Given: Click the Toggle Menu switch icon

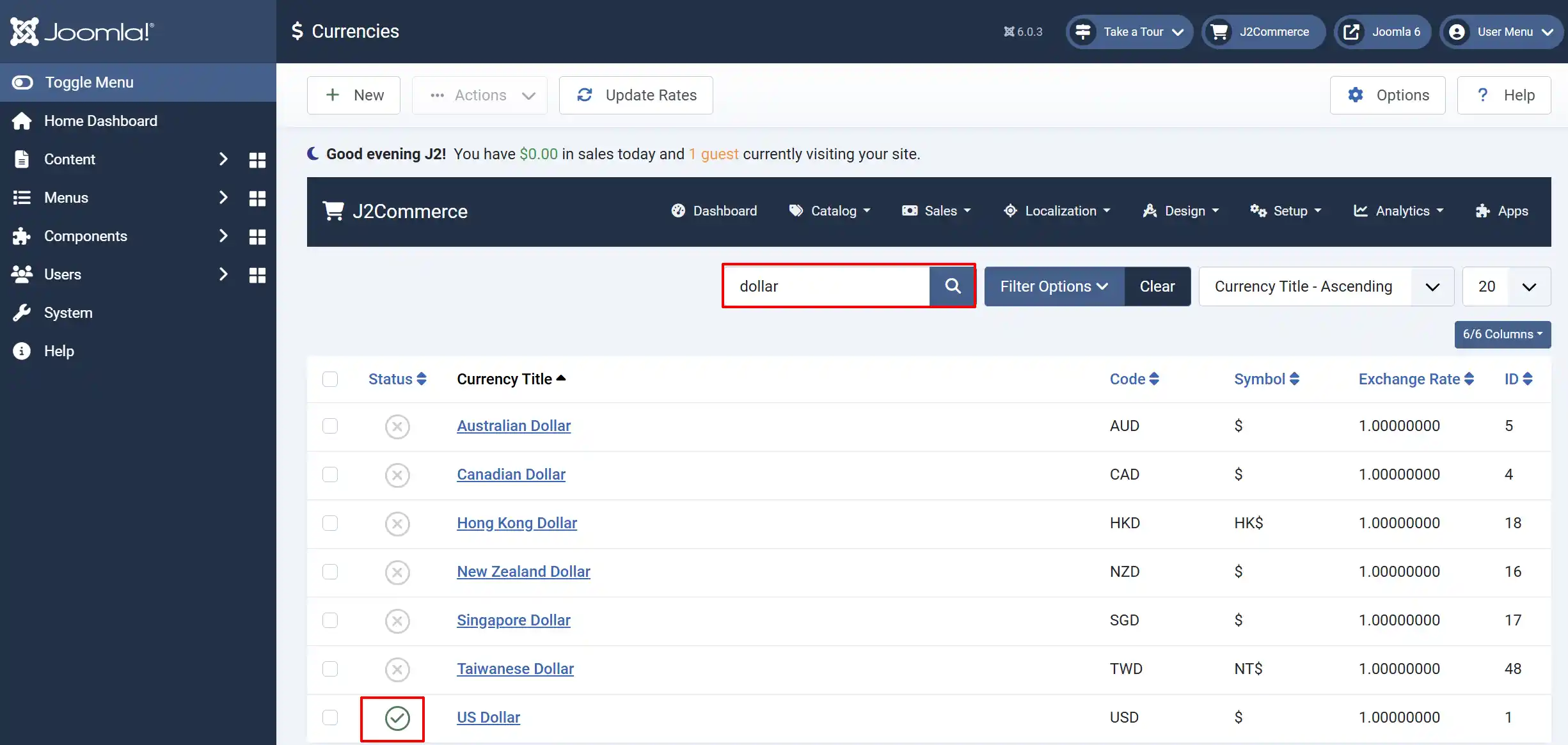Looking at the screenshot, I should point(22,82).
